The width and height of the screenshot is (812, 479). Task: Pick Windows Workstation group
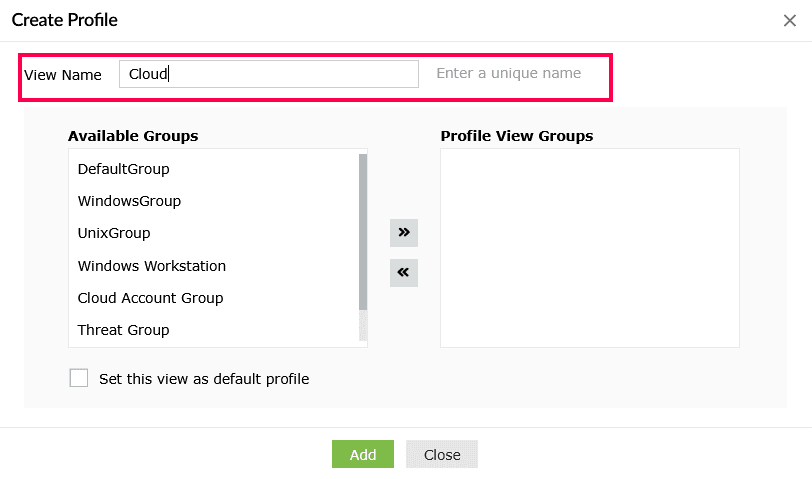[152, 266]
